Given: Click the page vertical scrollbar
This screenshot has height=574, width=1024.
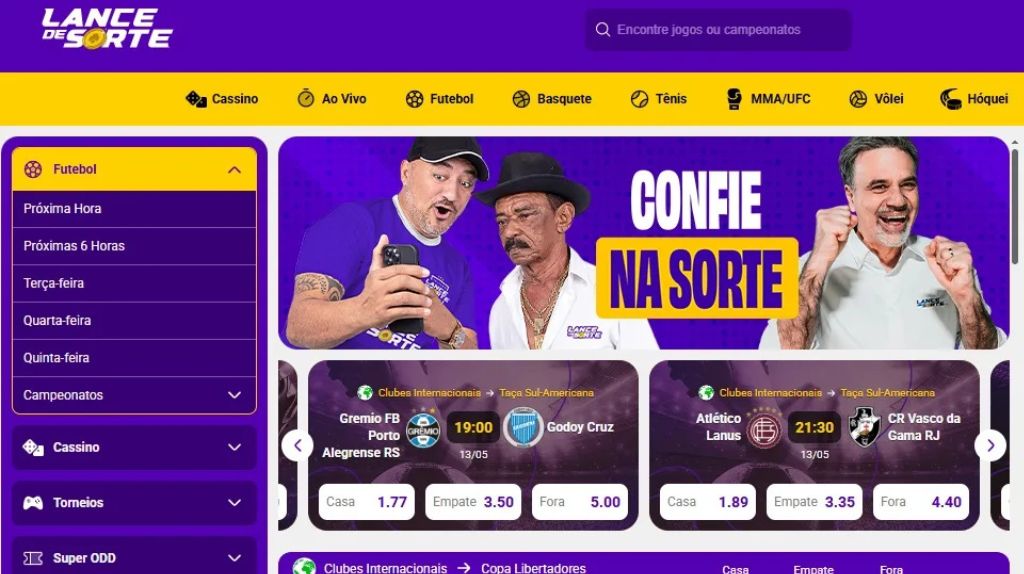Looking at the screenshot, I should click(1014, 206).
